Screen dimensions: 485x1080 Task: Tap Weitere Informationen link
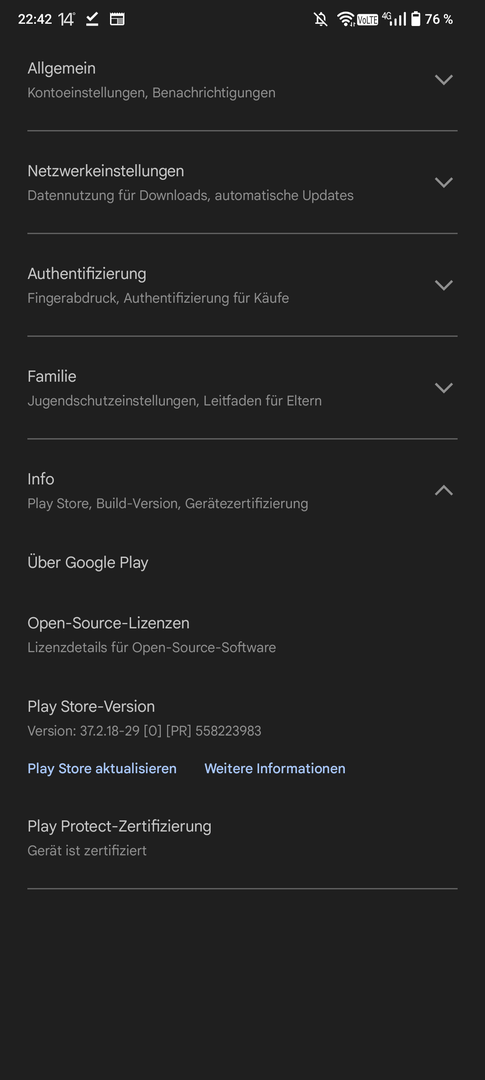[275, 768]
